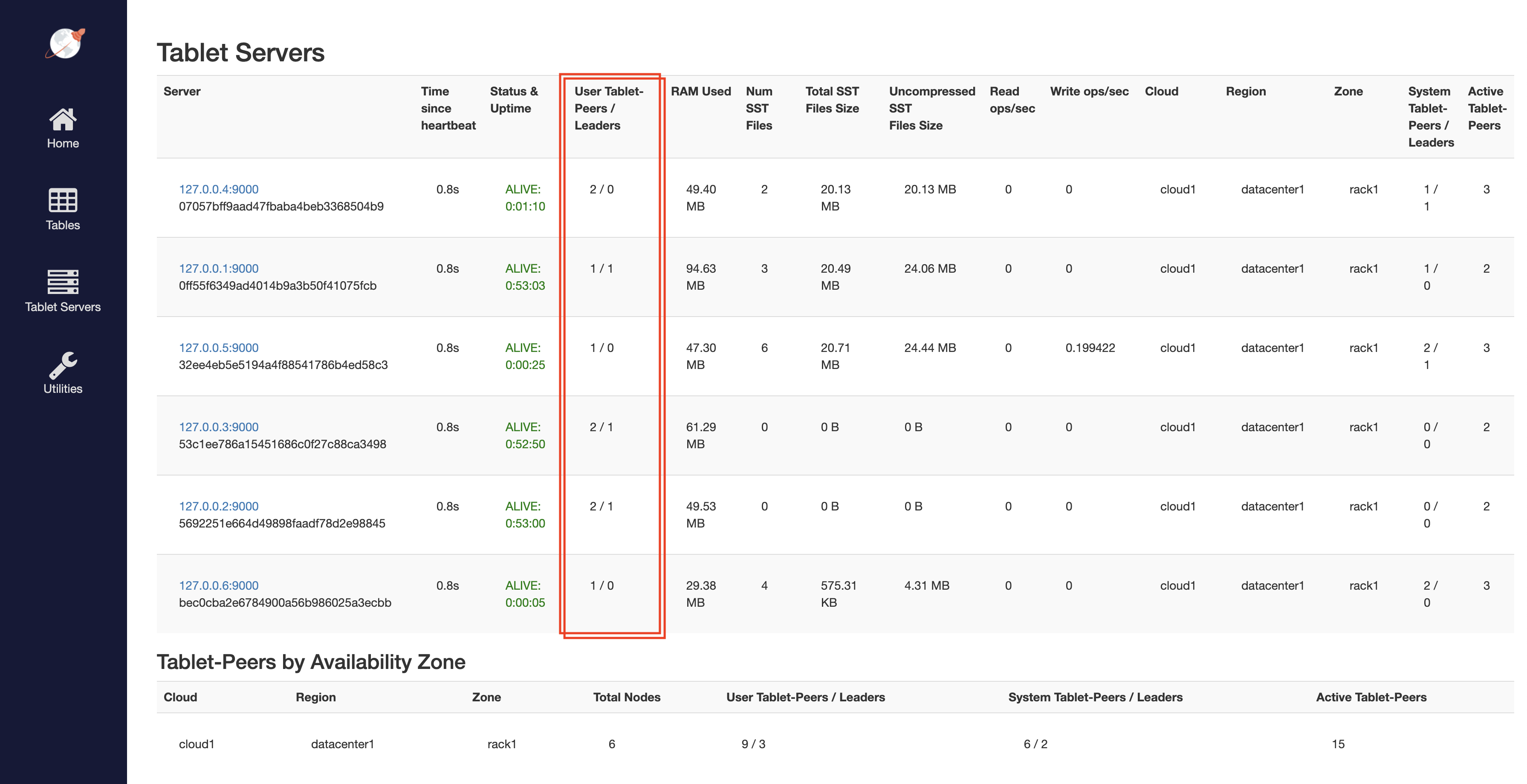Click the Home house icon

point(63,119)
